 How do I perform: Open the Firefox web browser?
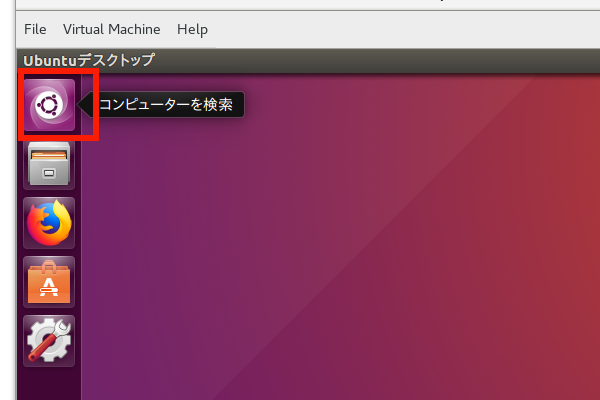click(x=49, y=223)
